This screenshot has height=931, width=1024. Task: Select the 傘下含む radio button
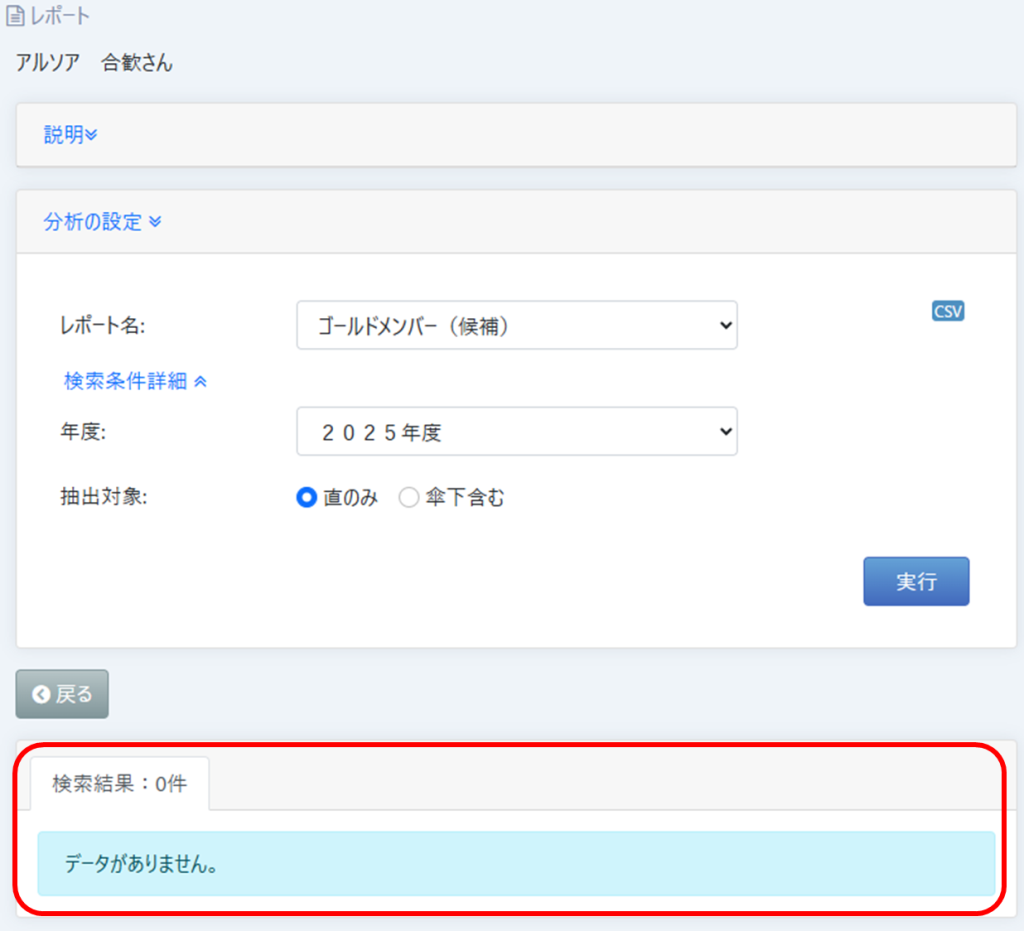point(409,498)
